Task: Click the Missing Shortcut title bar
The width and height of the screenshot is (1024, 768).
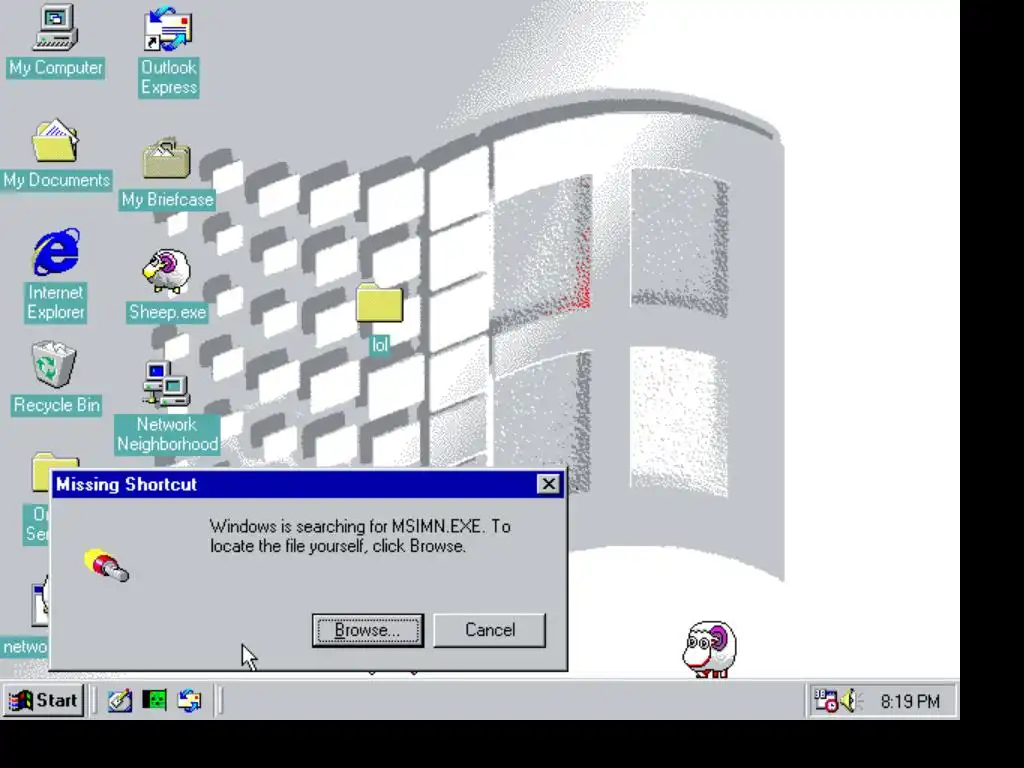Action: [x=308, y=484]
